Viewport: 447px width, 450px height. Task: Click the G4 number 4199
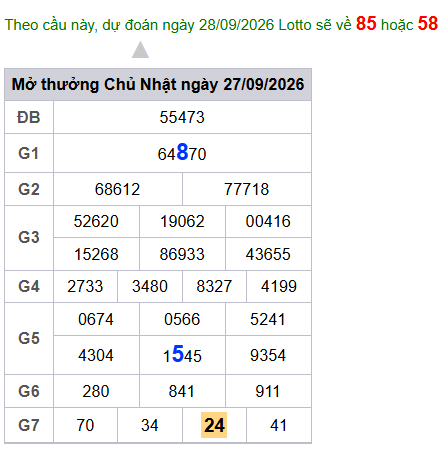tap(279, 286)
